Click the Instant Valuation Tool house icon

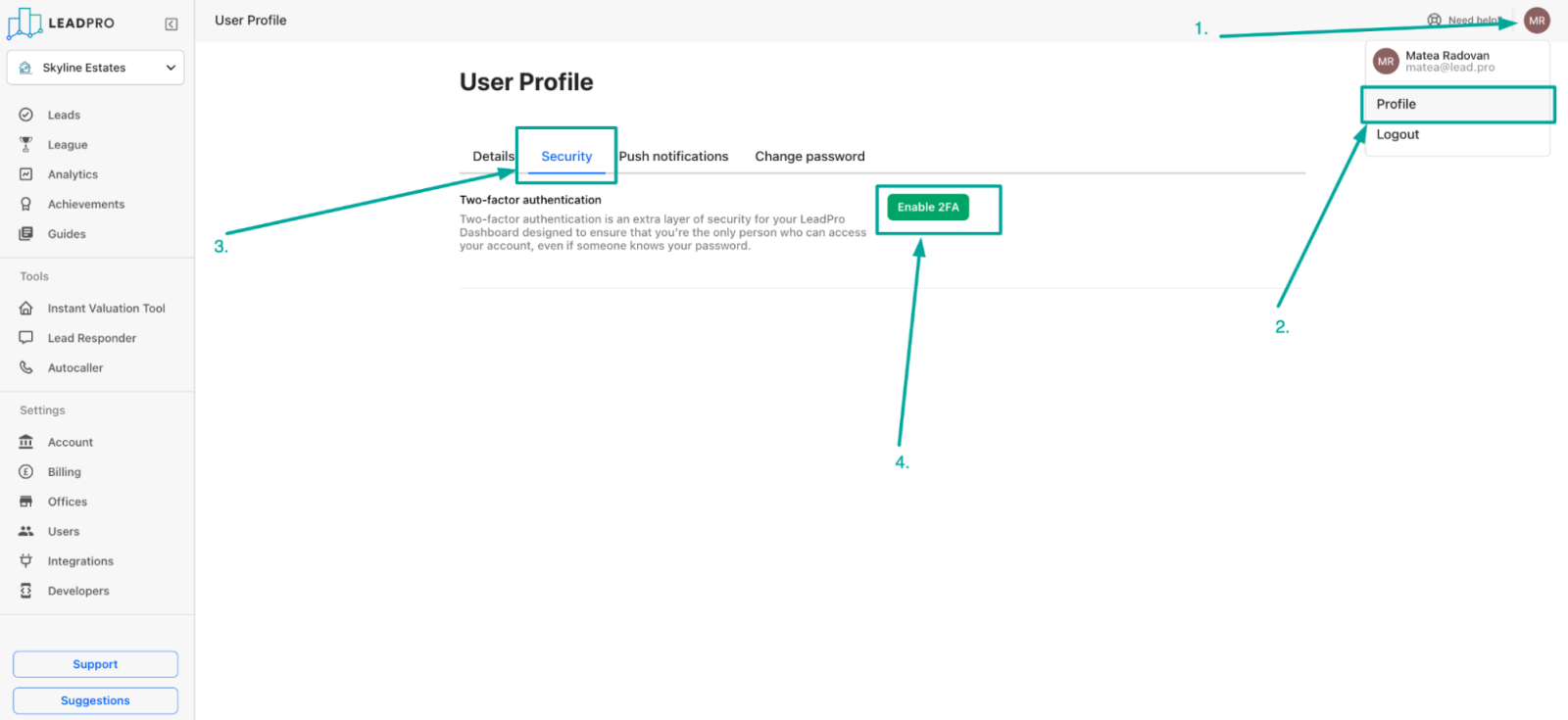pos(26,309)
